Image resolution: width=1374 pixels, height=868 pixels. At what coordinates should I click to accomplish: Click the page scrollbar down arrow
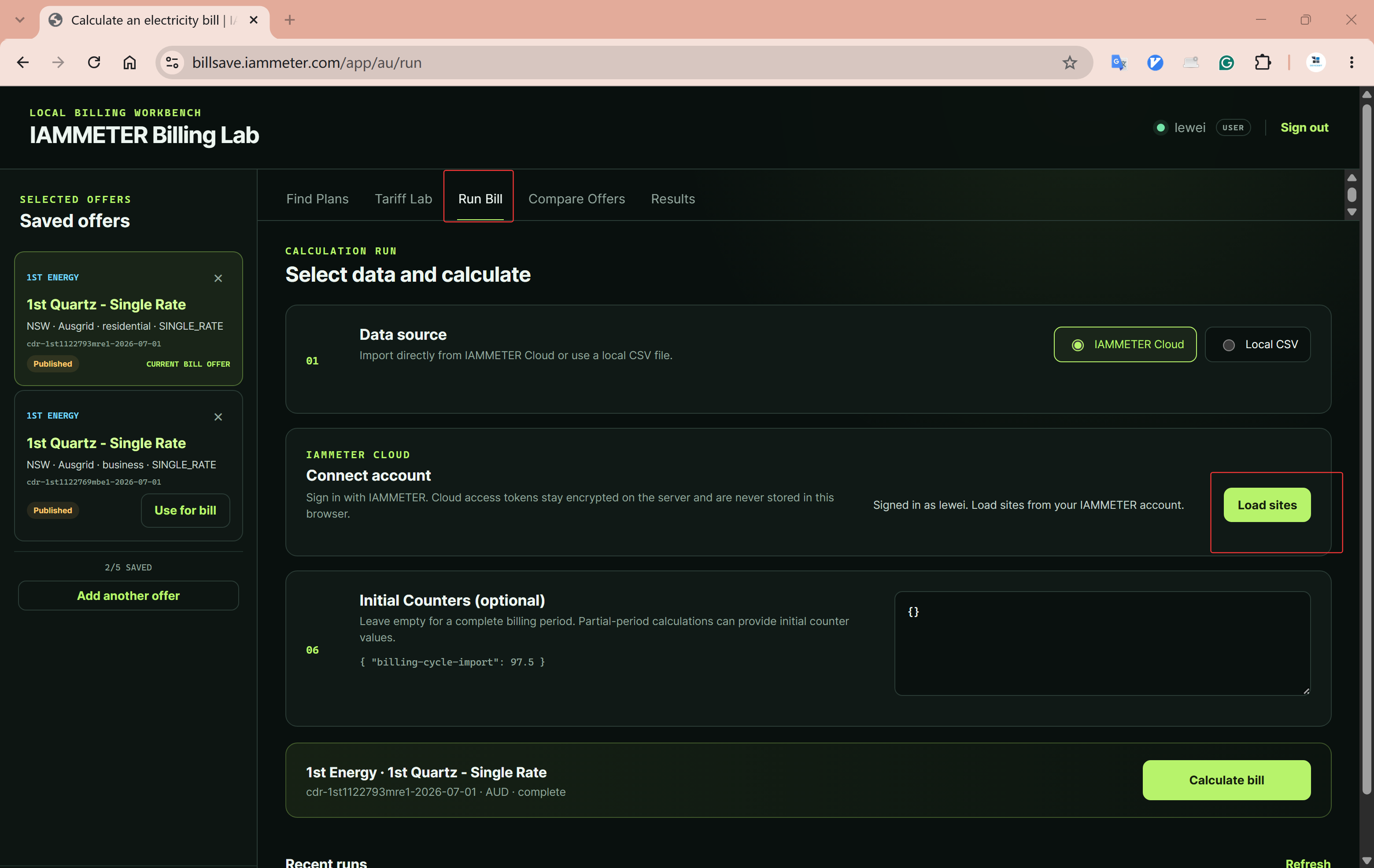coord(1367,860)
